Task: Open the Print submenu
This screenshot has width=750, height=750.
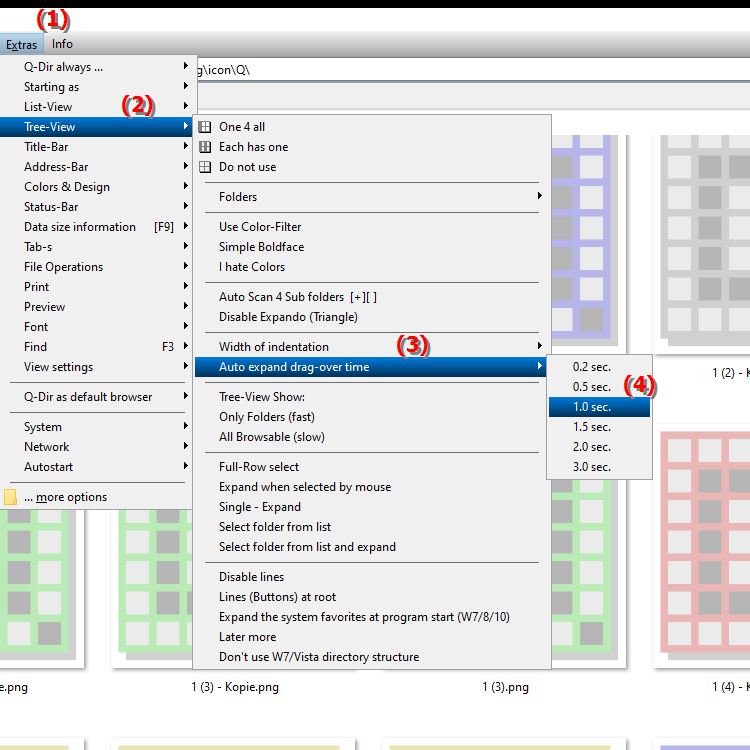Action: point(96,287)
